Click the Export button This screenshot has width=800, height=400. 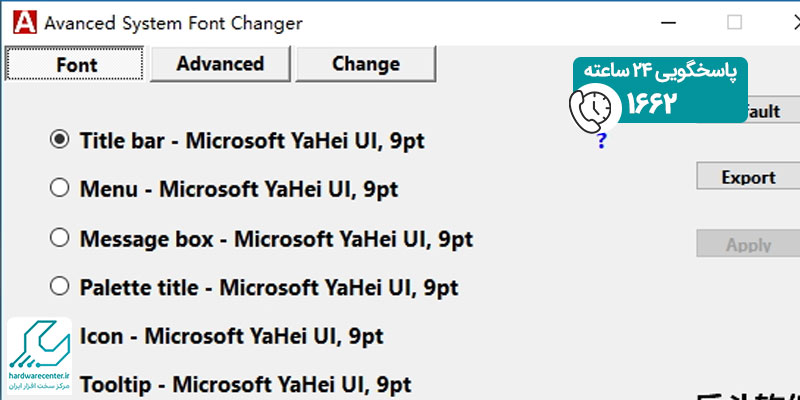pos(748,177)
